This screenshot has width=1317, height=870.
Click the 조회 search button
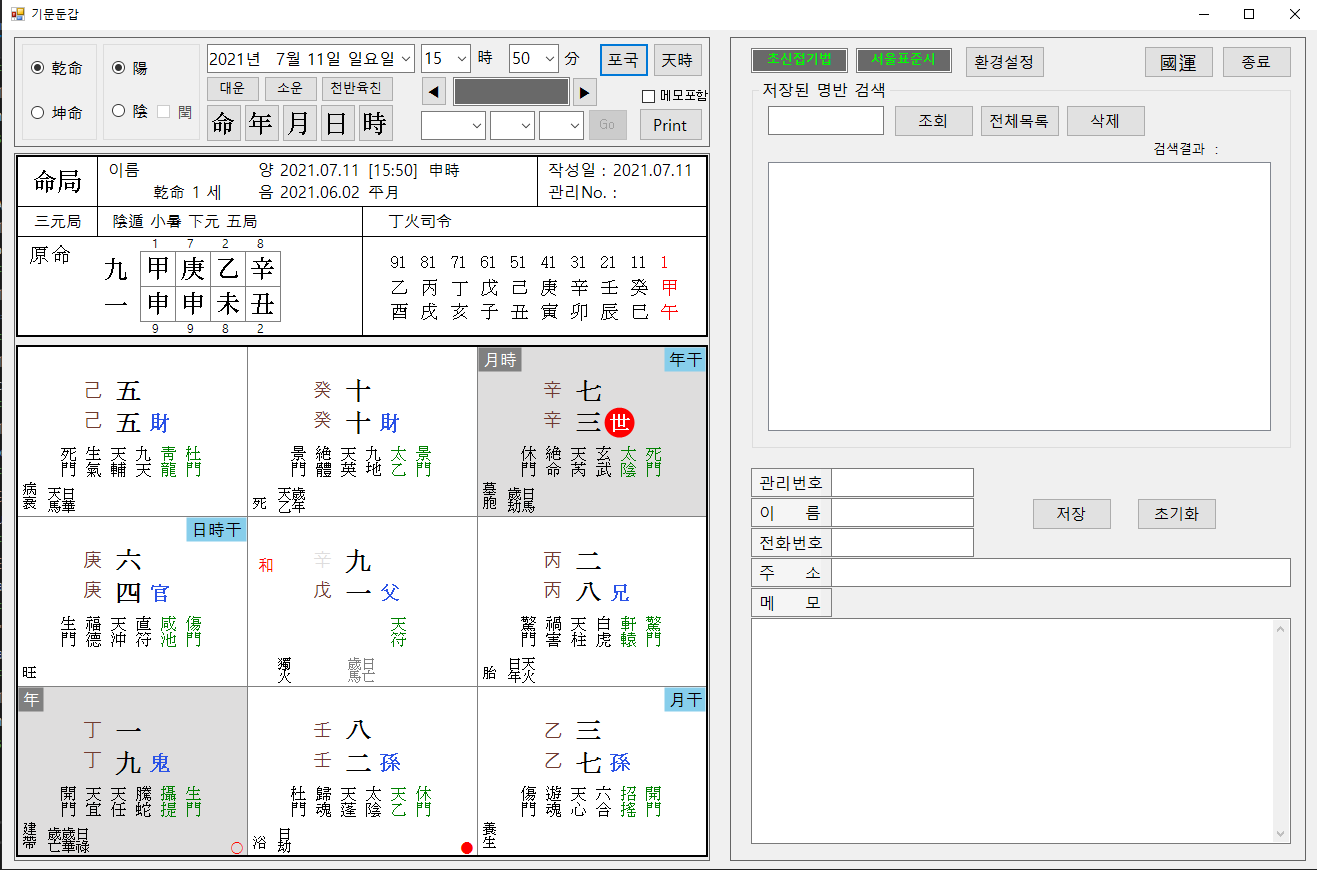[x=933, y=121]
